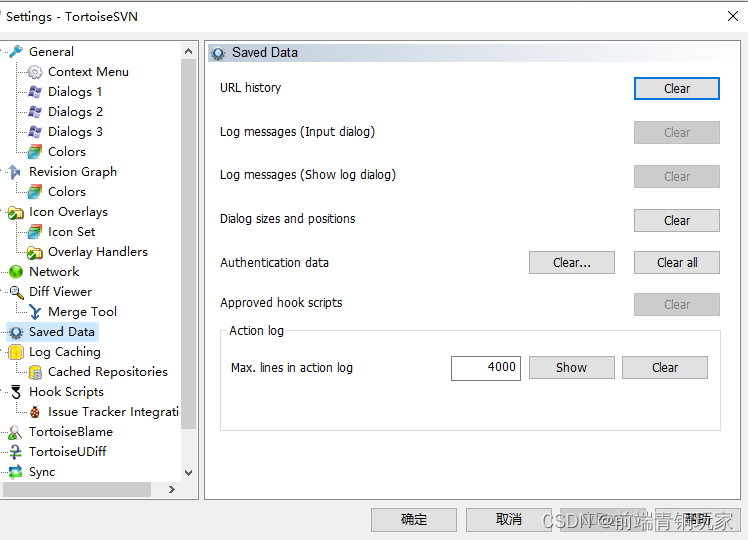This screenshot has width=748, height=540.
Task: Click the Log Caching icon
Action: tap(16, 352)
